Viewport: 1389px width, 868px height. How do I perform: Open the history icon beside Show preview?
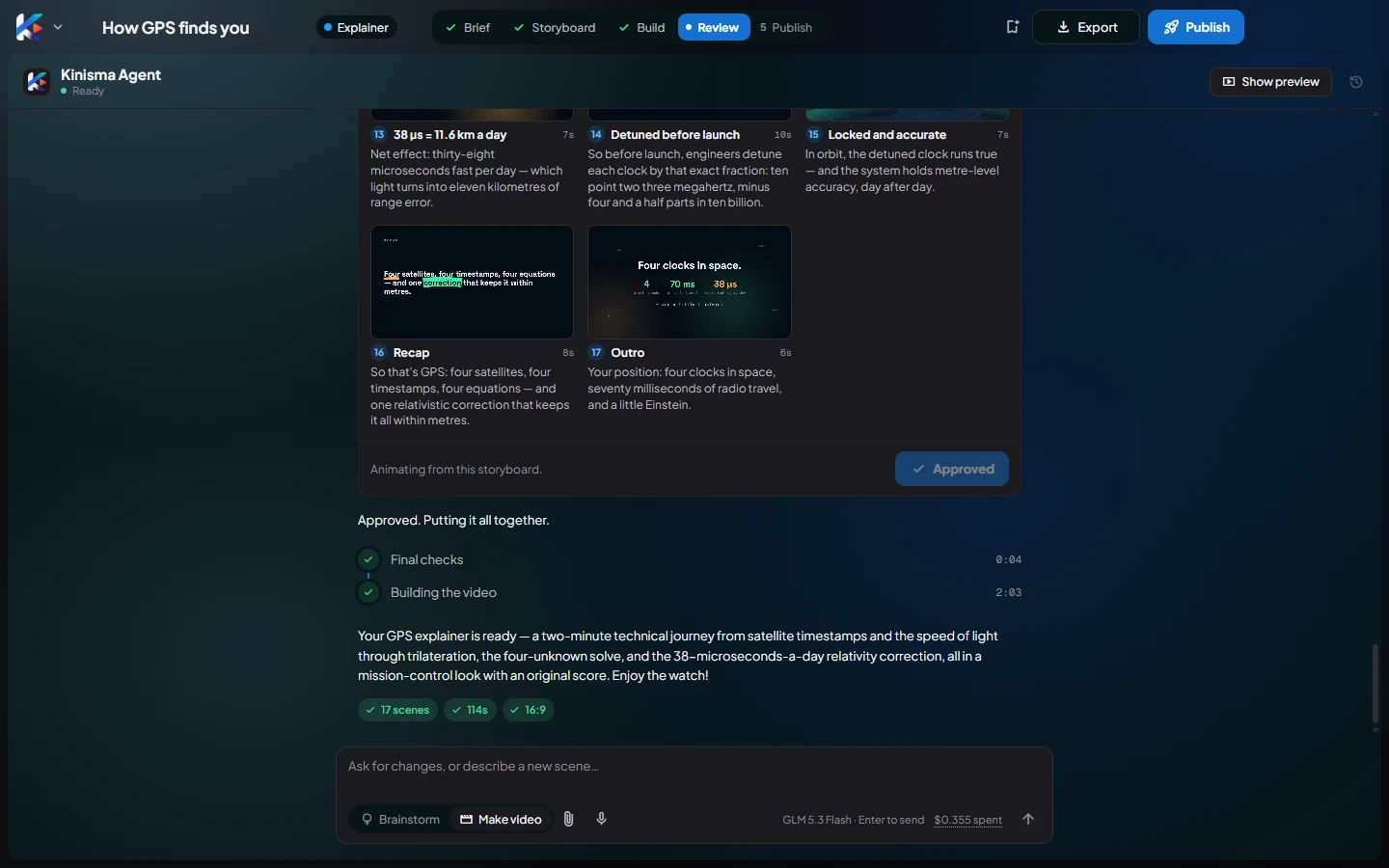pyautogui.click(x=1356, y=82)
